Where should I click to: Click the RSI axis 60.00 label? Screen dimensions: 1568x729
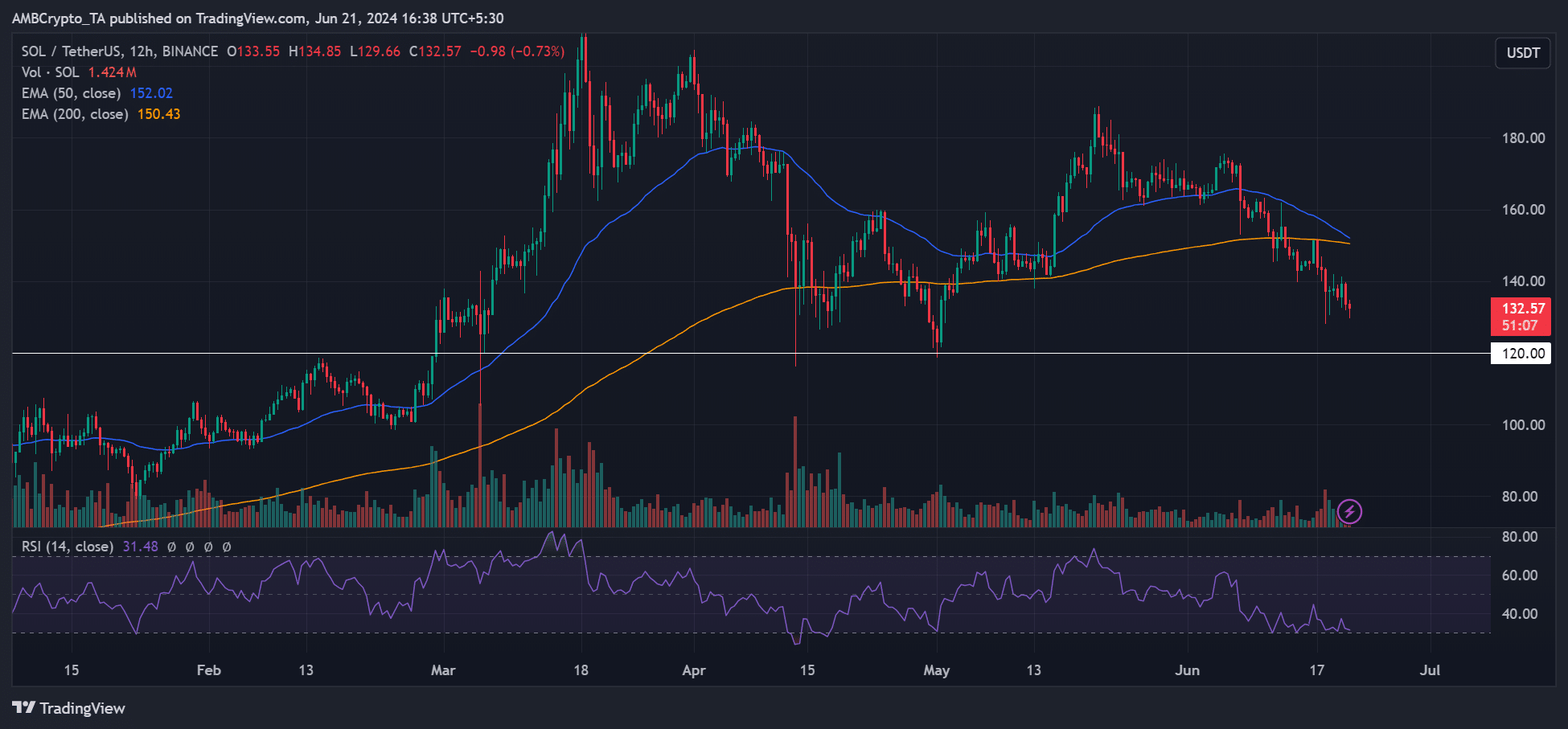point(1520,575)
